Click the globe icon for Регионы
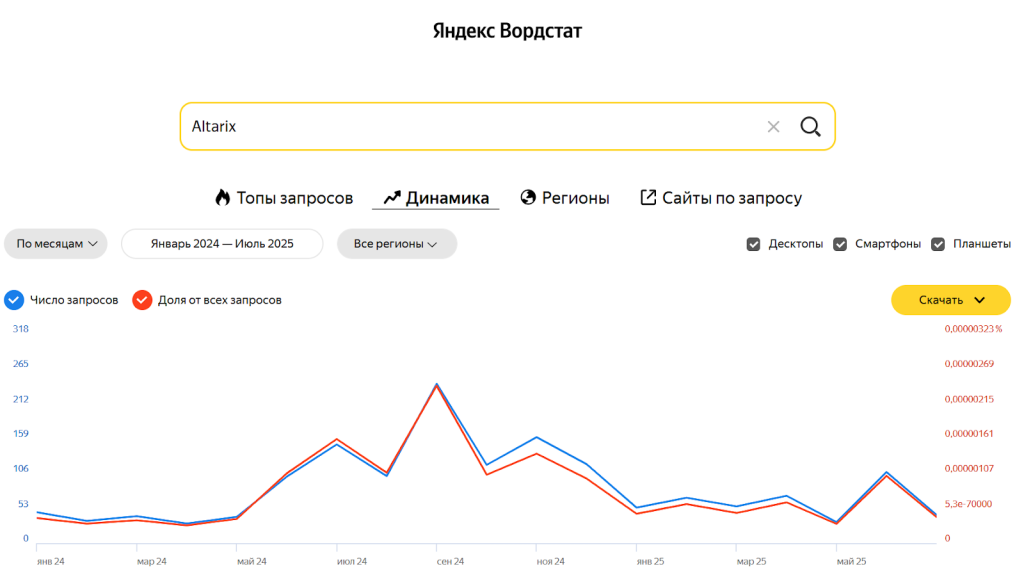This screenshot has width=1024, height=577. tap(529, 198)
